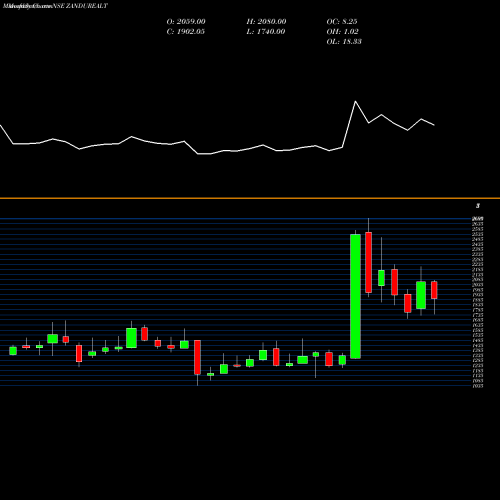Click the open price text O: 2059.00

186,22
